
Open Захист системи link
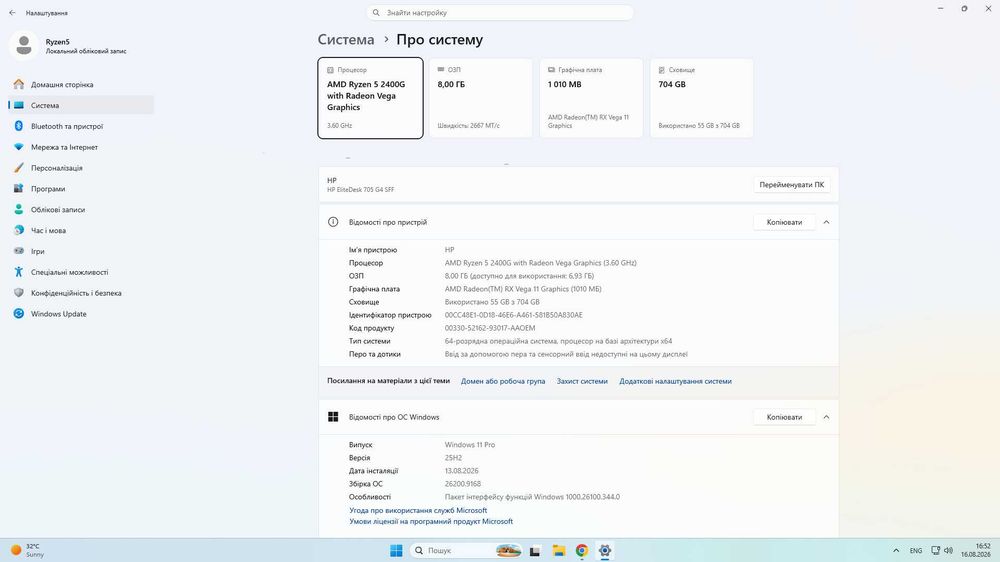pos(582,381)
